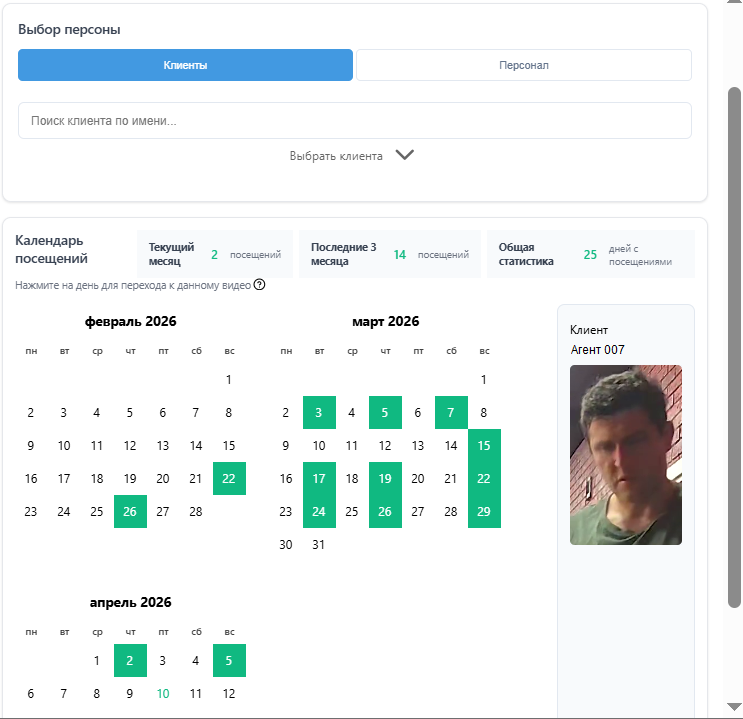Open the Агент 007 client photo
The image size is (743, 719).
625,455
